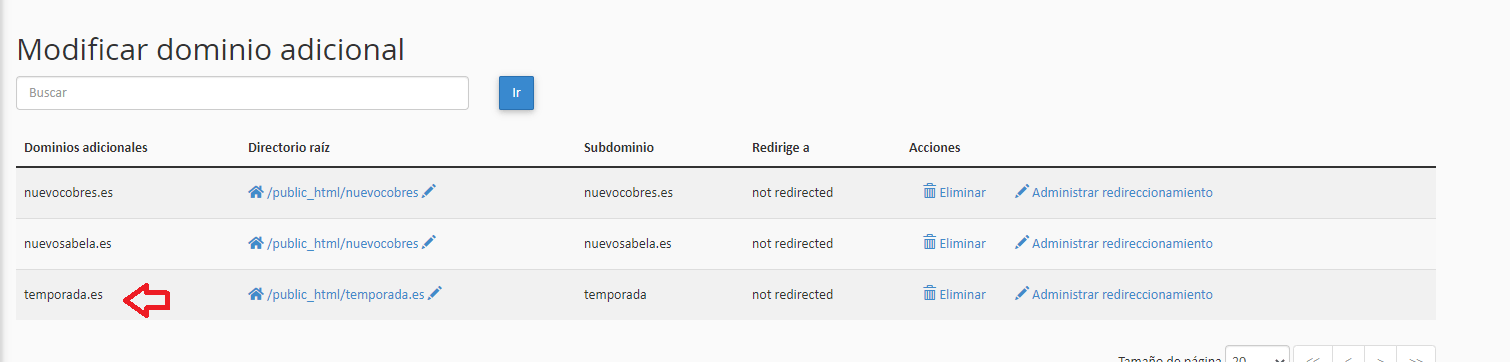Click home icon in temporada.es row
The image size is (1510, 362).
tap(256, 294)
